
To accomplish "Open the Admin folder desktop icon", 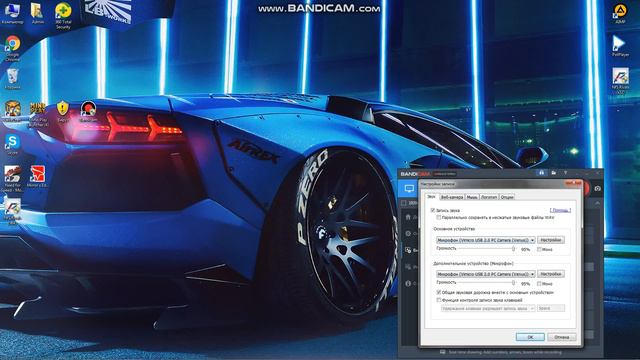I will (38, 13).
